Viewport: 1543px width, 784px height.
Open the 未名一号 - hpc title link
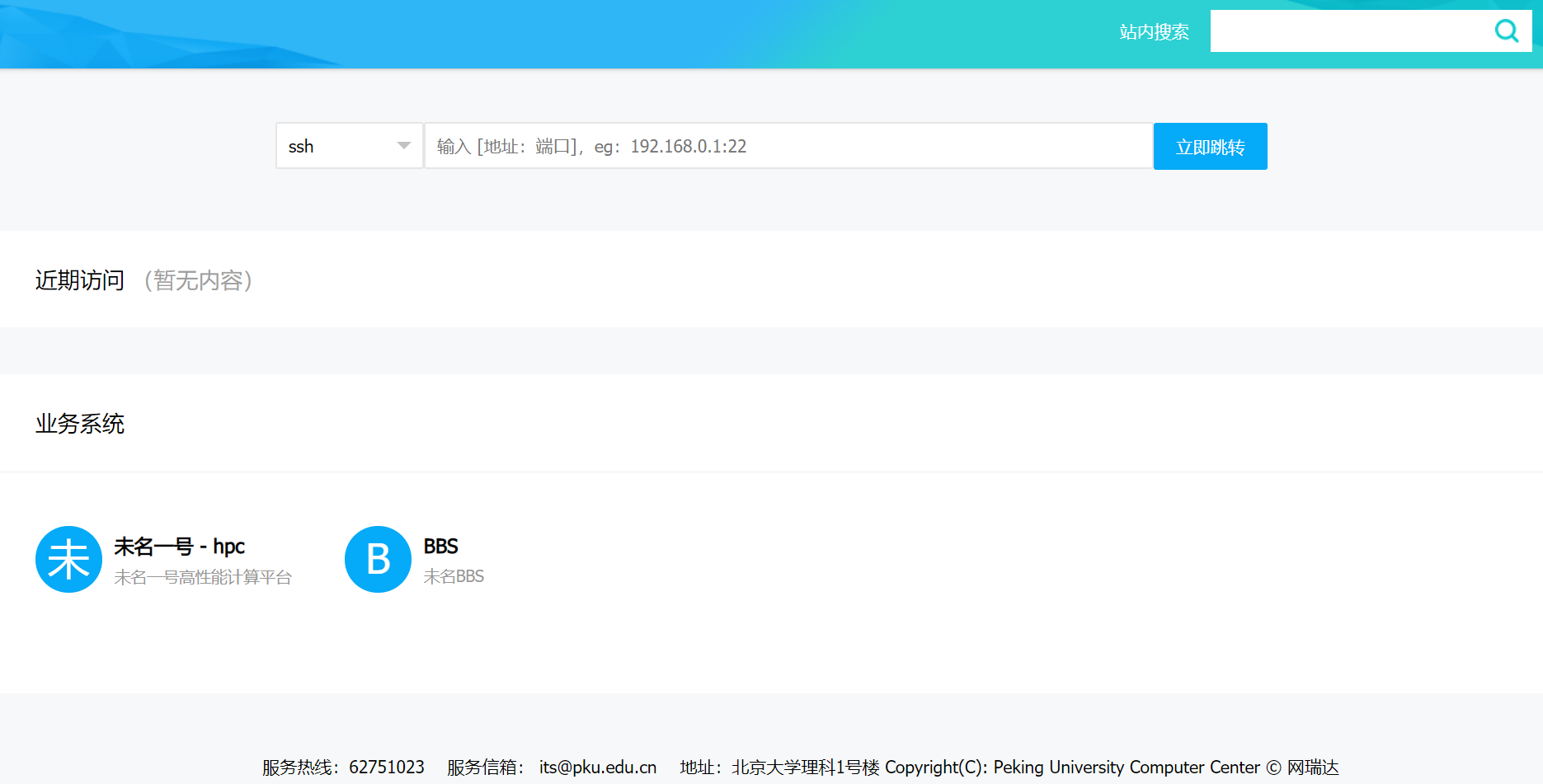click(x=179, y=547)
